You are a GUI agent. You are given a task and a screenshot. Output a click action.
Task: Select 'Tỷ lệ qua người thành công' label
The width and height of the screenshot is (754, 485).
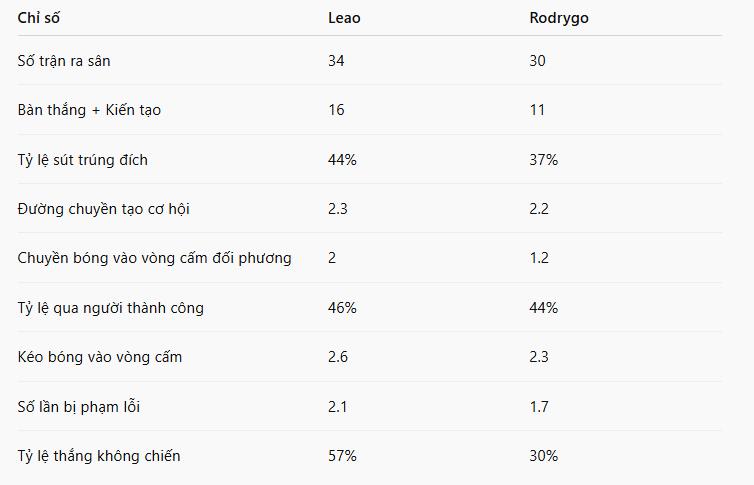click(111, 308)
